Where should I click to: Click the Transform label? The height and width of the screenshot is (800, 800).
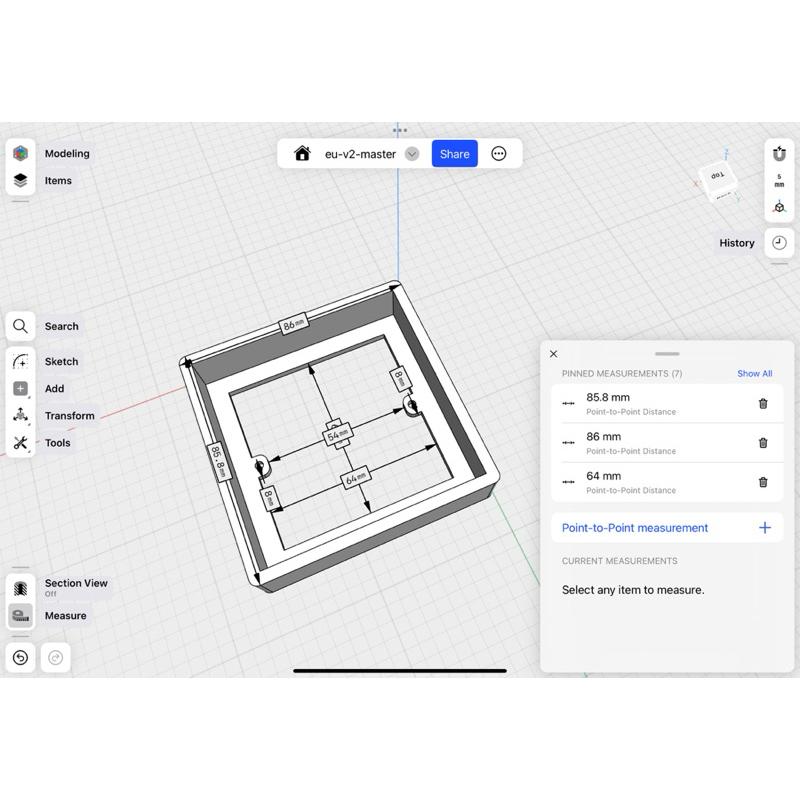(x=69, y=415)
